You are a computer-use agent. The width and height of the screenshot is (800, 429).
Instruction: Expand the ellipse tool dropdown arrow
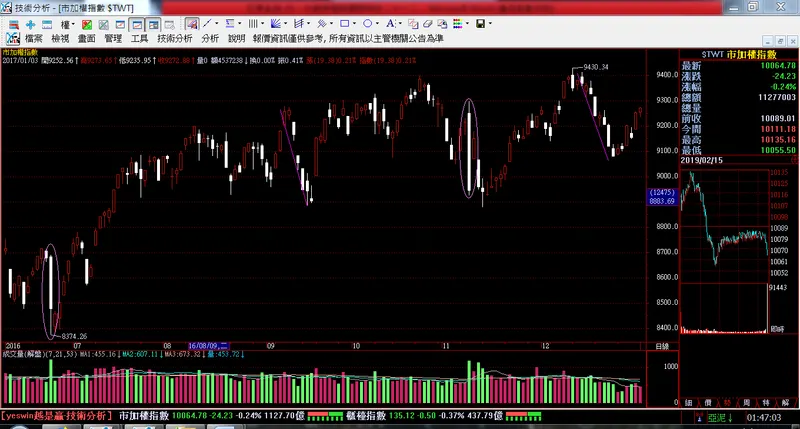pos(377,23)
